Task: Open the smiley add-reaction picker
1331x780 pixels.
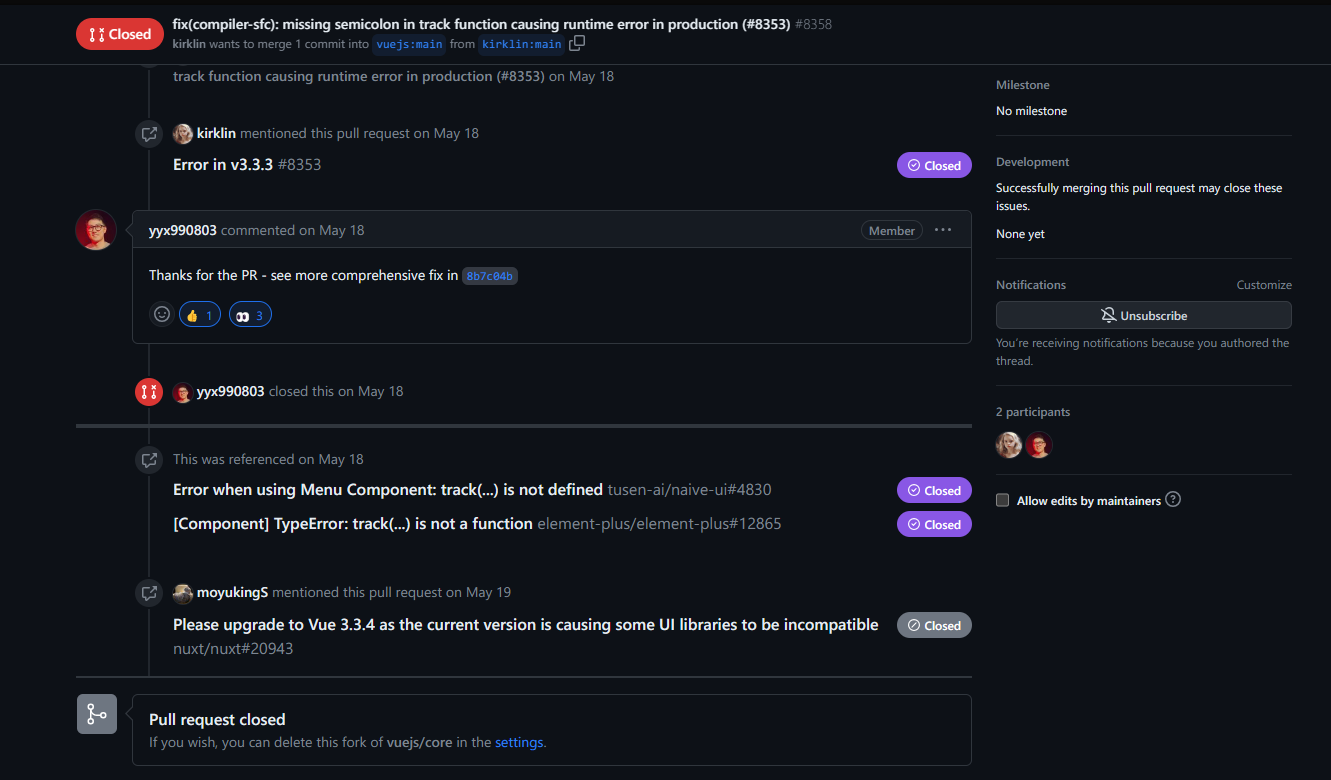Action: 162,314
